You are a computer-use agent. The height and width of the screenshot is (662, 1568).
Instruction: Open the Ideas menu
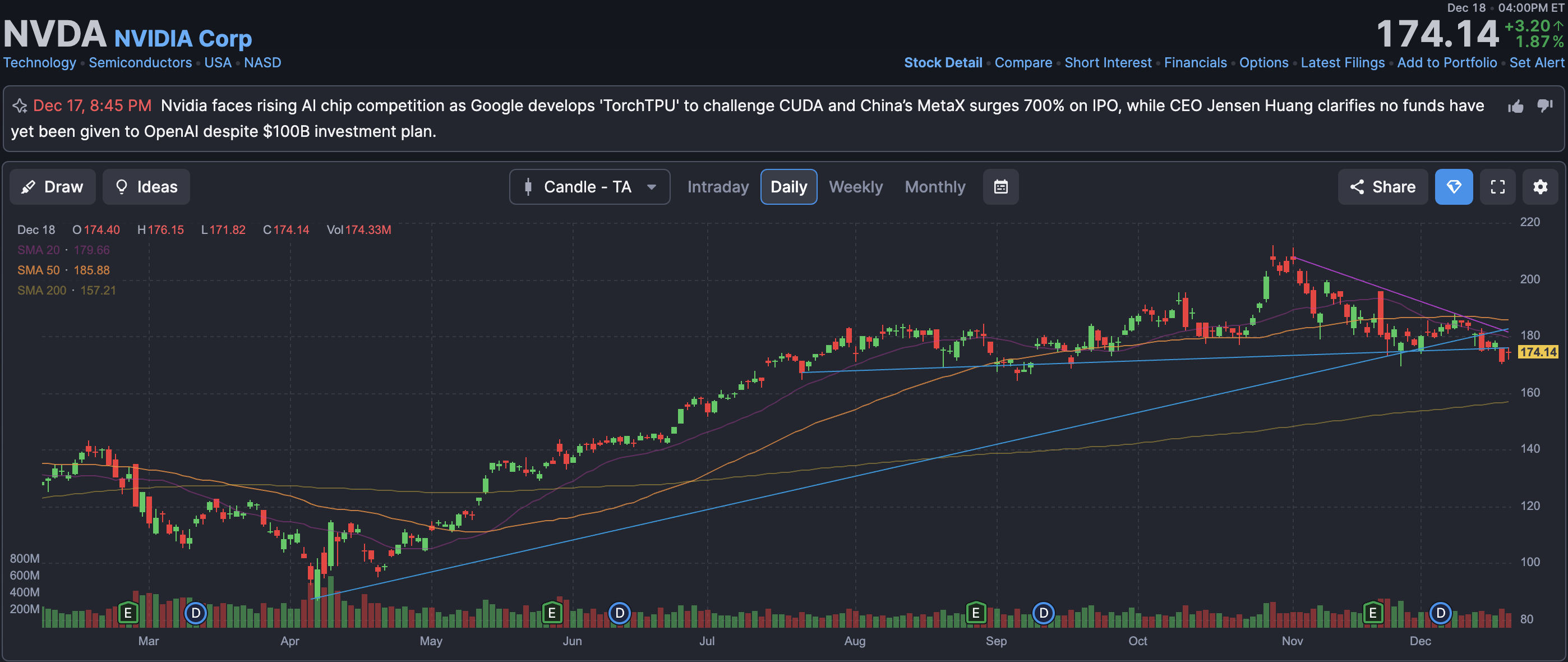click(x=146, y=187)
